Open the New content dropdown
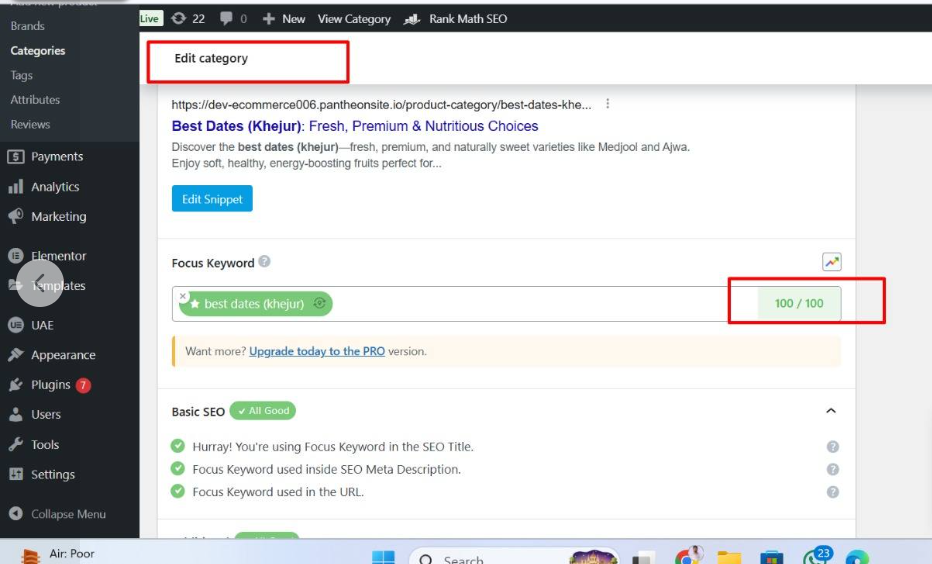 284,18
